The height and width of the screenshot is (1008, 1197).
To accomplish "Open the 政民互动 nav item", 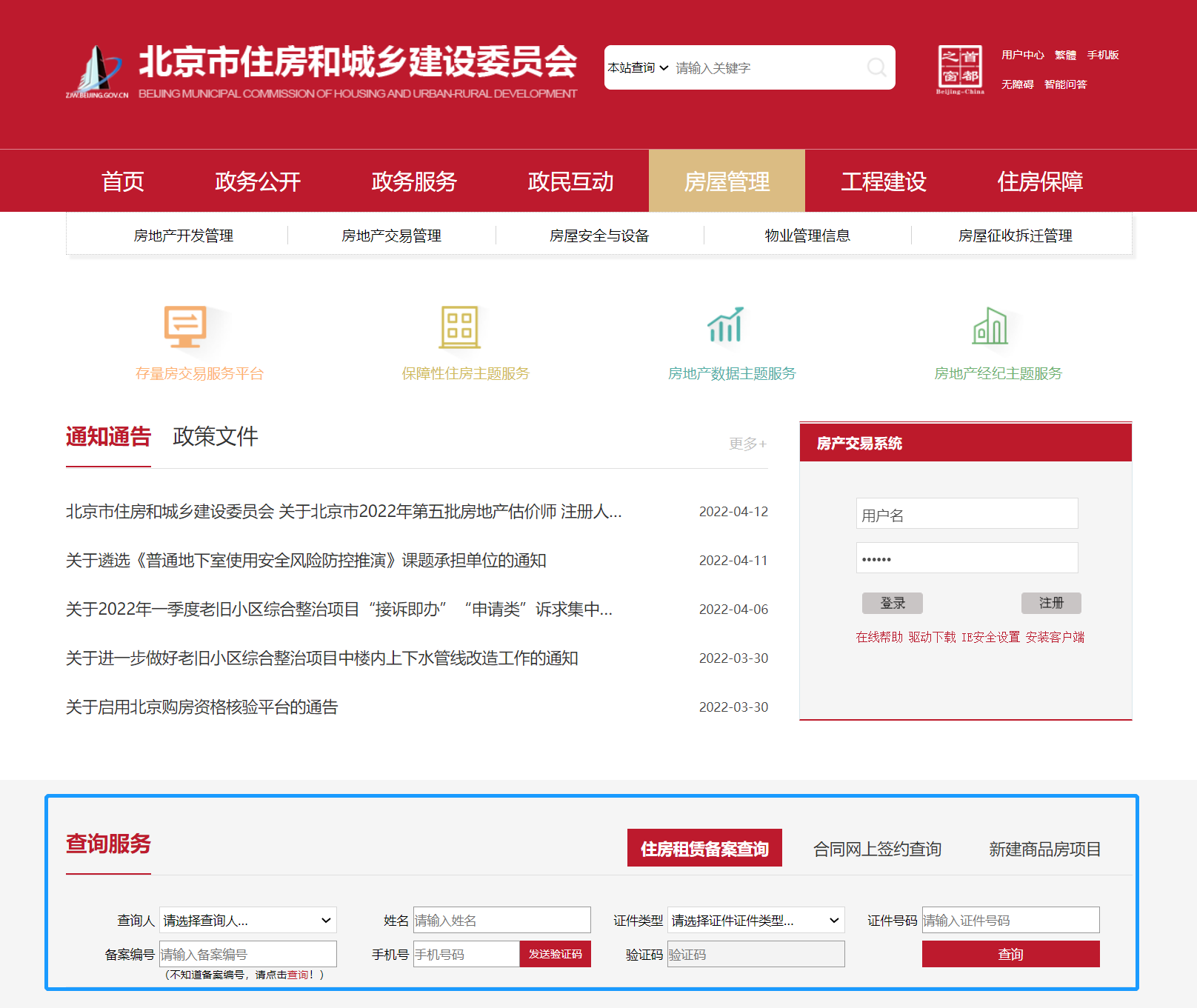I will (x=570, y=181).
